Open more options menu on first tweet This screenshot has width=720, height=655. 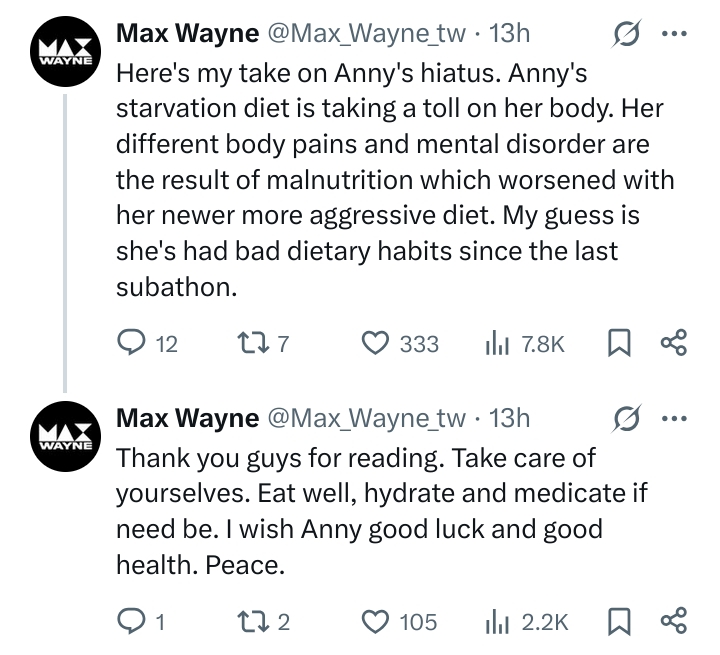(x=674, y=33)
